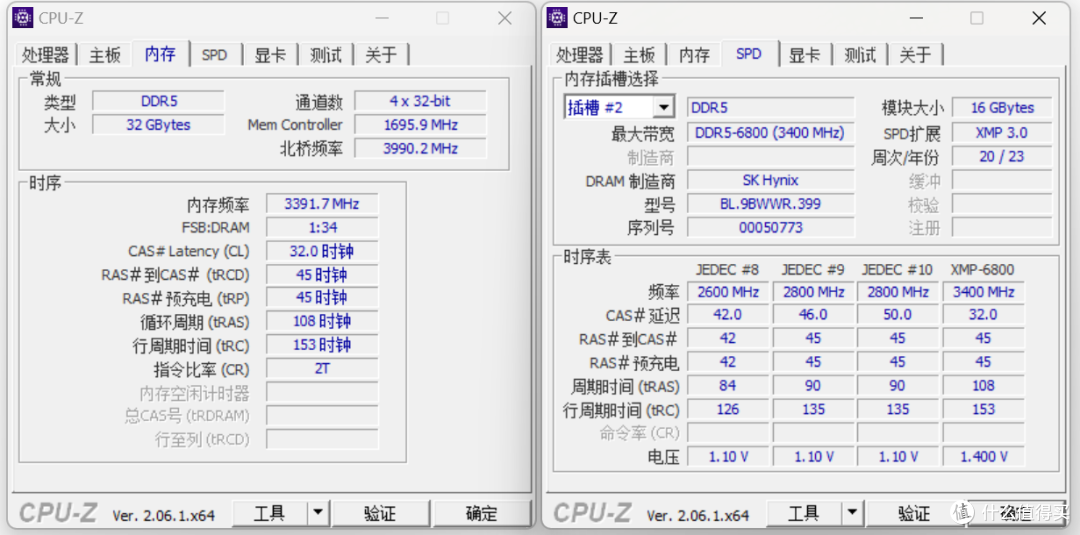
Task: Click 型号 value BL.9BWWR.399
Action: (771, 204)
